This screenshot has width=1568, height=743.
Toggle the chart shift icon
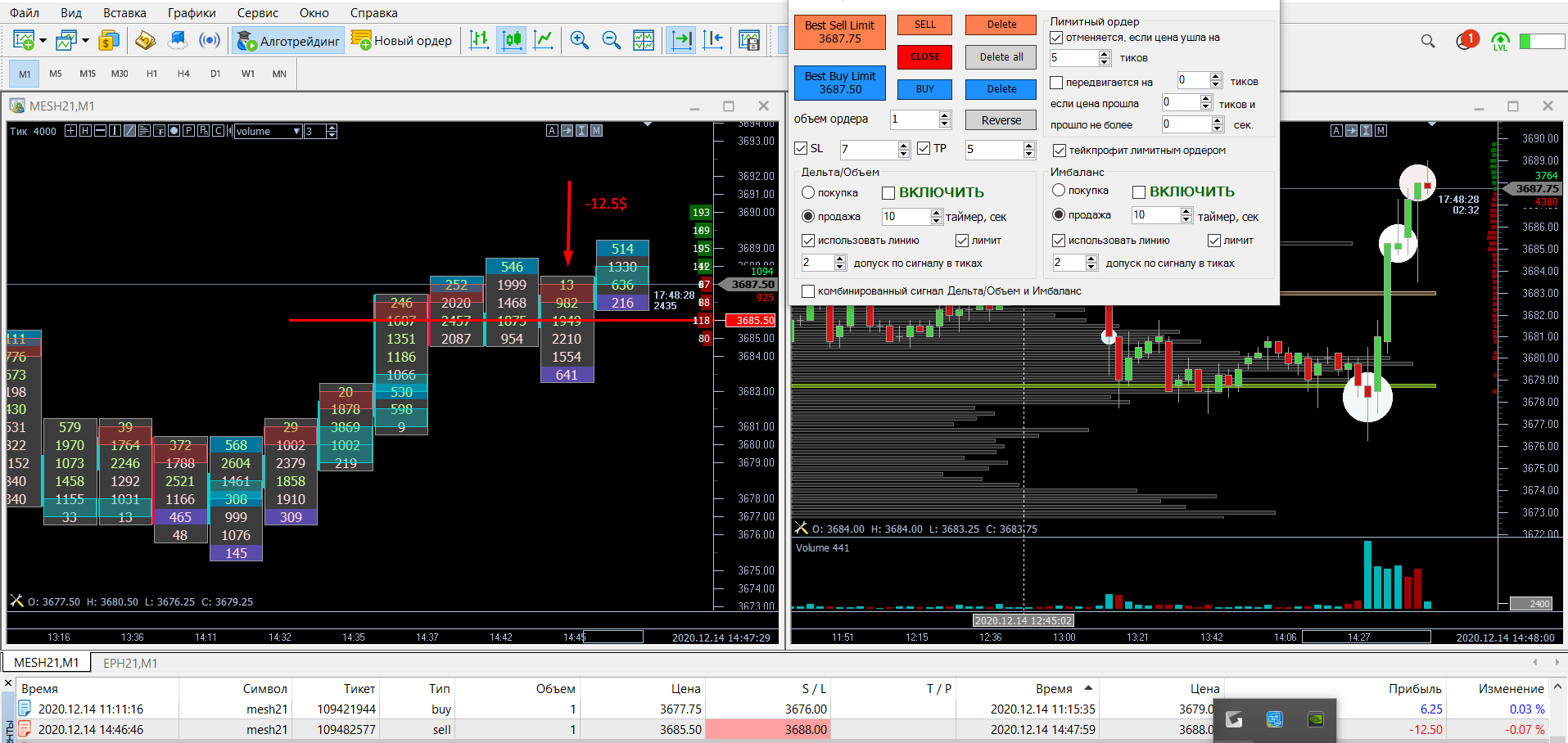pyautogui.click(x=713, y=40)
